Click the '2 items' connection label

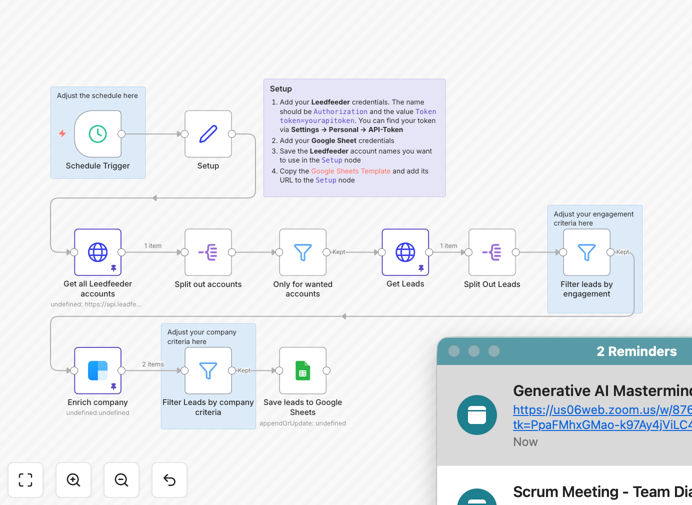(x=153, y=364)
